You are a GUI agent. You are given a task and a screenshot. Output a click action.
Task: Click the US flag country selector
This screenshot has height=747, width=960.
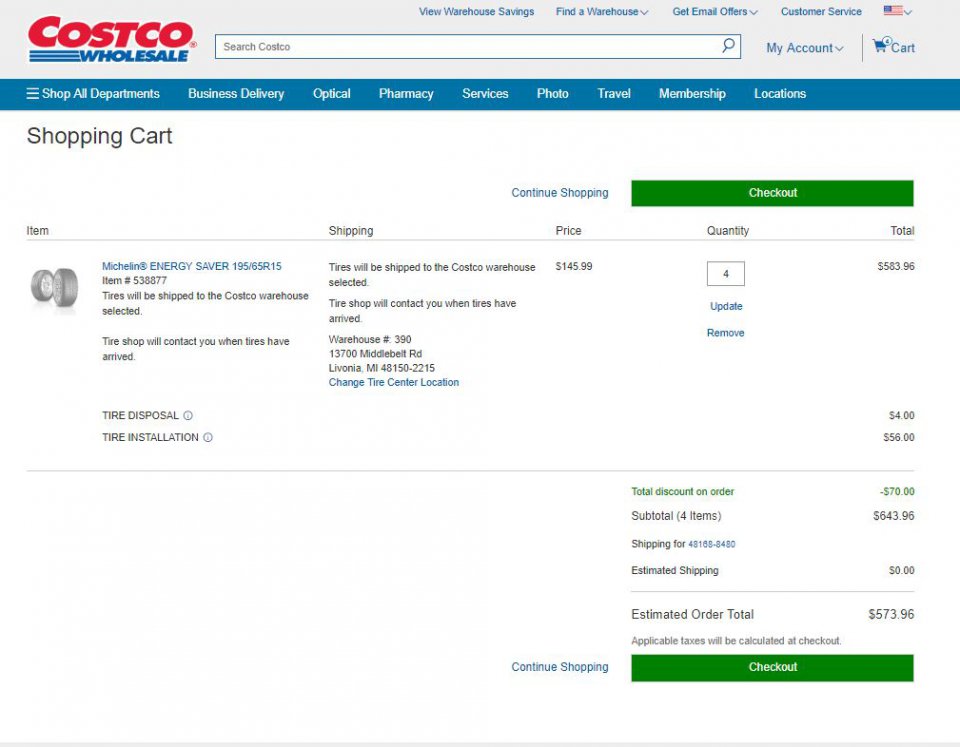[898, 11]
